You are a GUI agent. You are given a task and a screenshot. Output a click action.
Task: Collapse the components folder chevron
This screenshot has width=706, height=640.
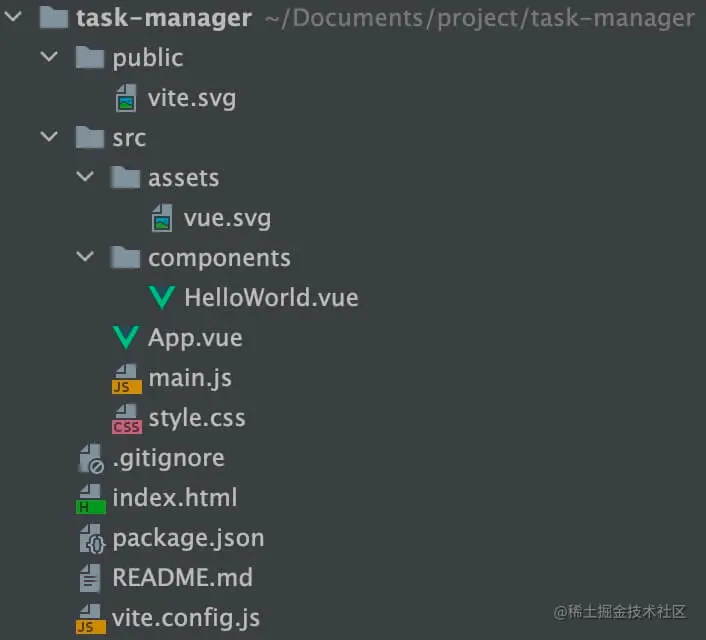[x=85, y=256]
